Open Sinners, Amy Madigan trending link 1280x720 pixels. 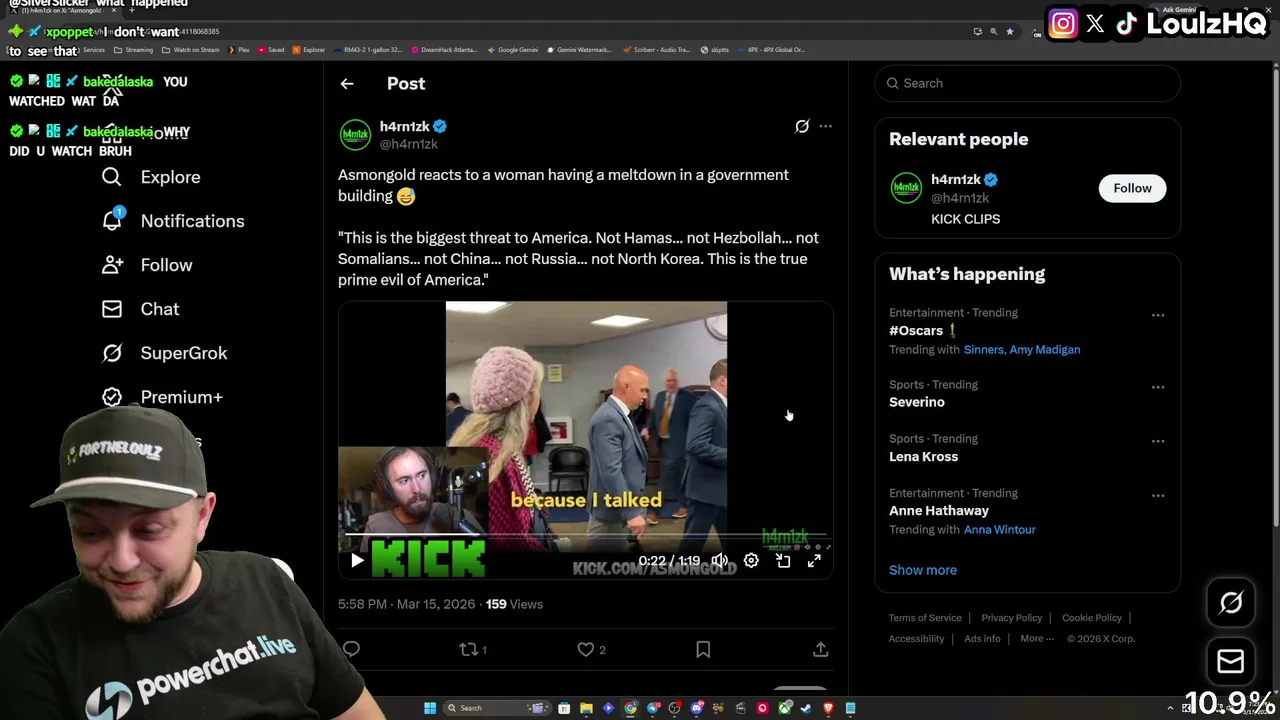pyautogui.click(x=1022, y=350)
